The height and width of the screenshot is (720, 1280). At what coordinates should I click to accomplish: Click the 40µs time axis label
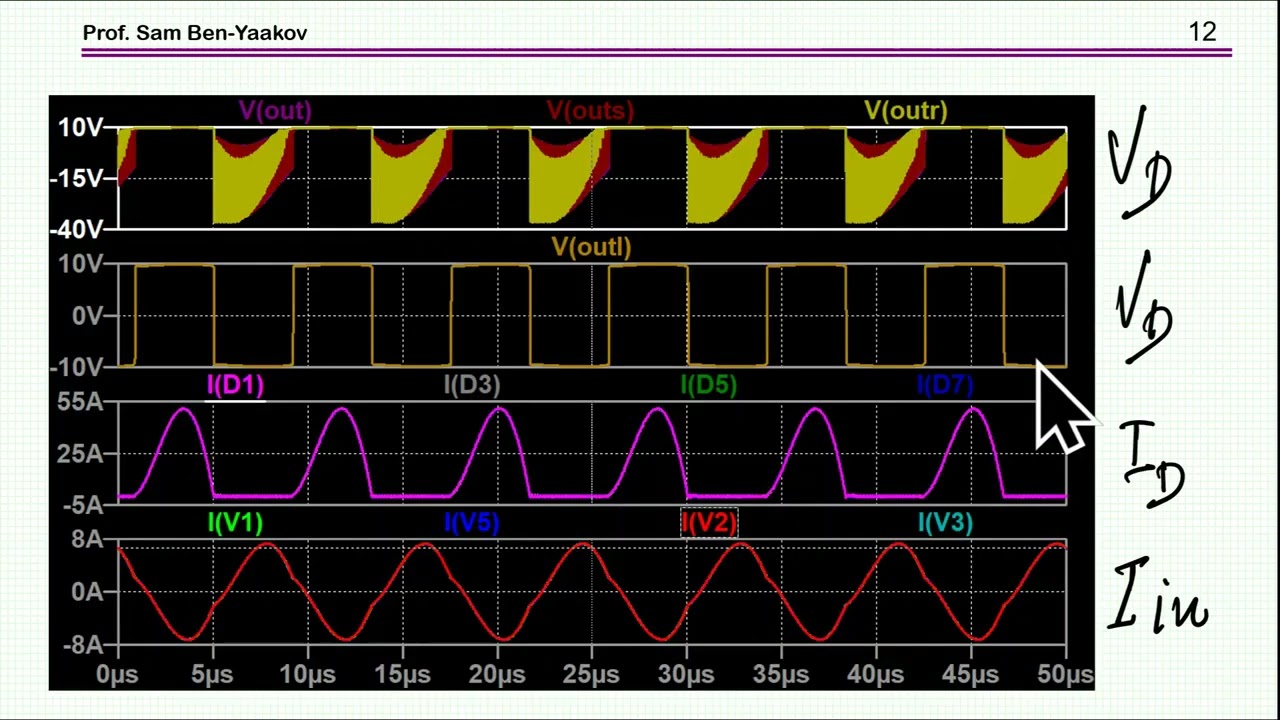(876, 675)
